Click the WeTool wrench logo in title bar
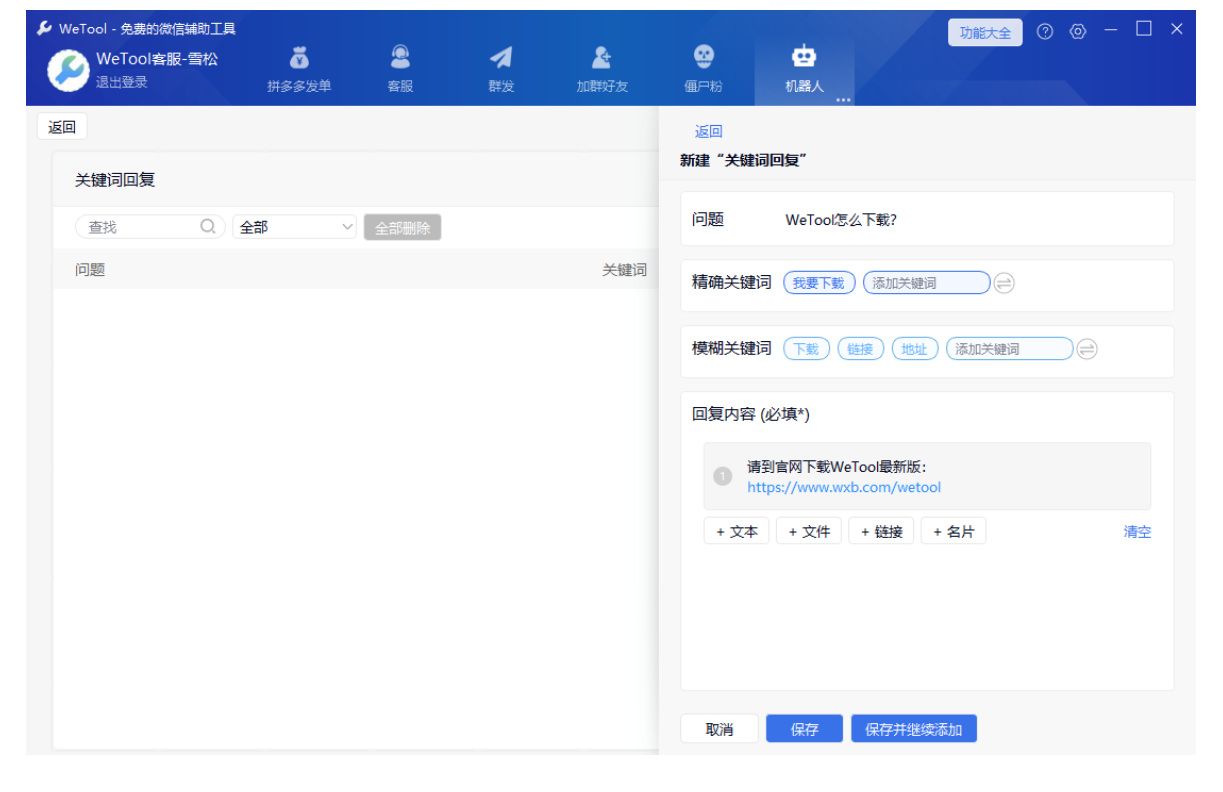Viewport: 1223px width, 792px height. [x=44, y=29]
